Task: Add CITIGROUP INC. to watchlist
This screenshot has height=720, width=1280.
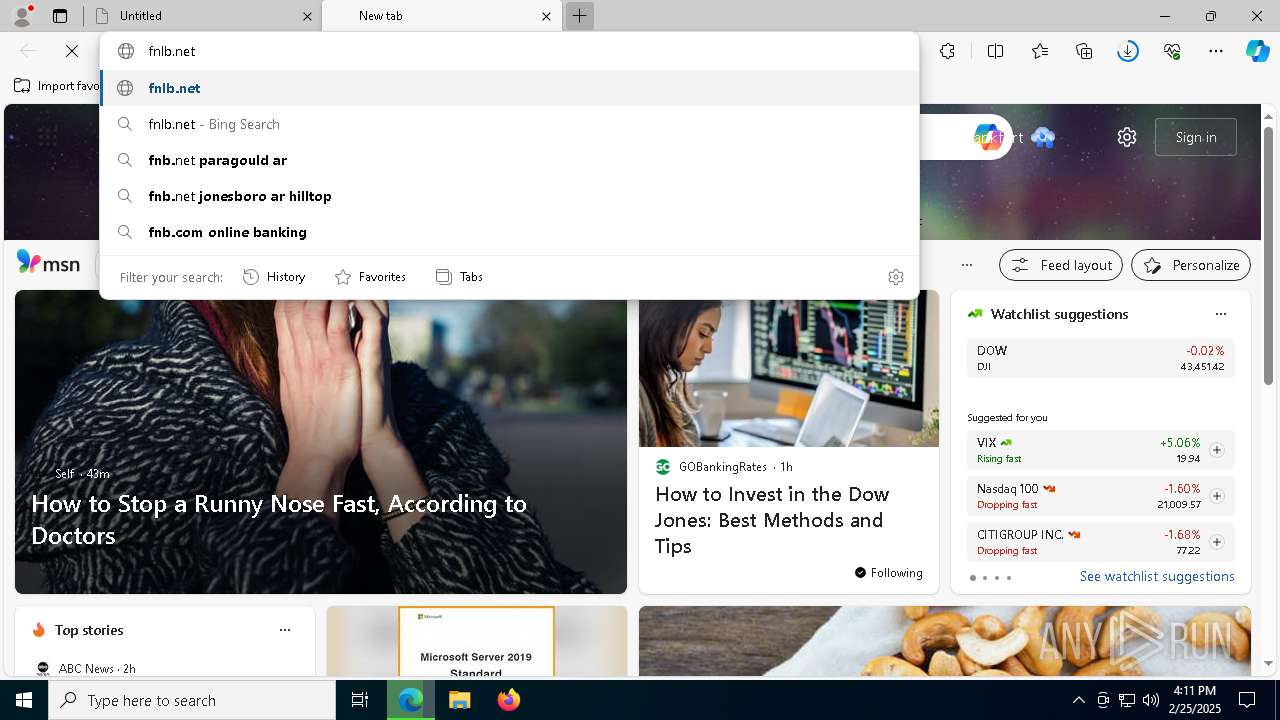Action: [1216, 542]
